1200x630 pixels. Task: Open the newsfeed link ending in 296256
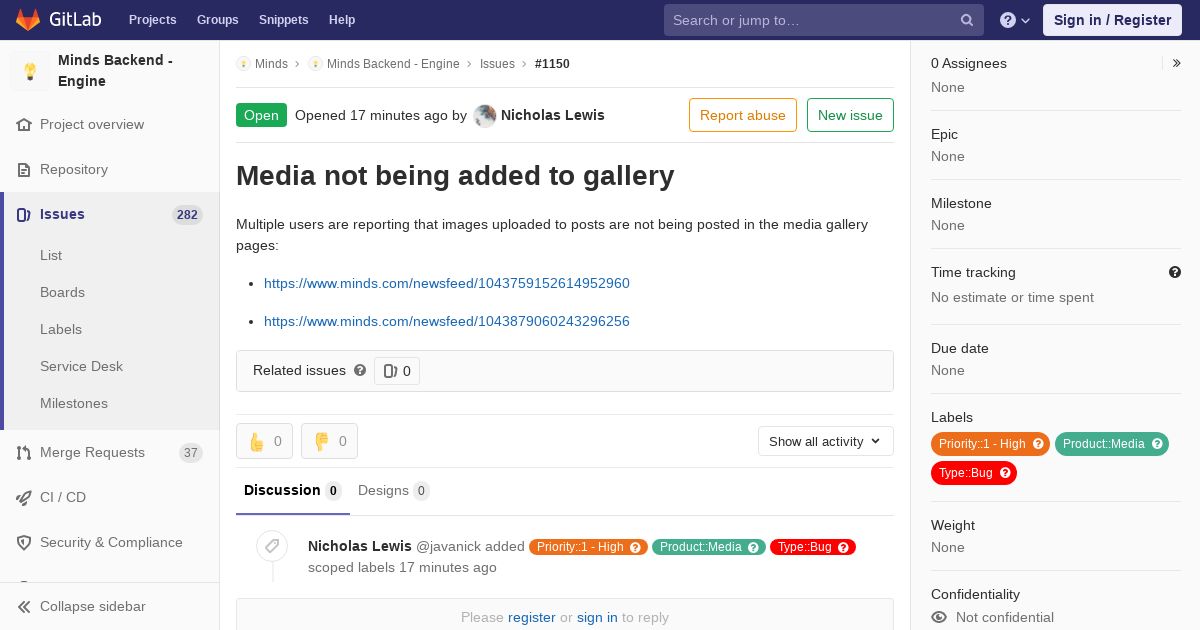point(447,321)
